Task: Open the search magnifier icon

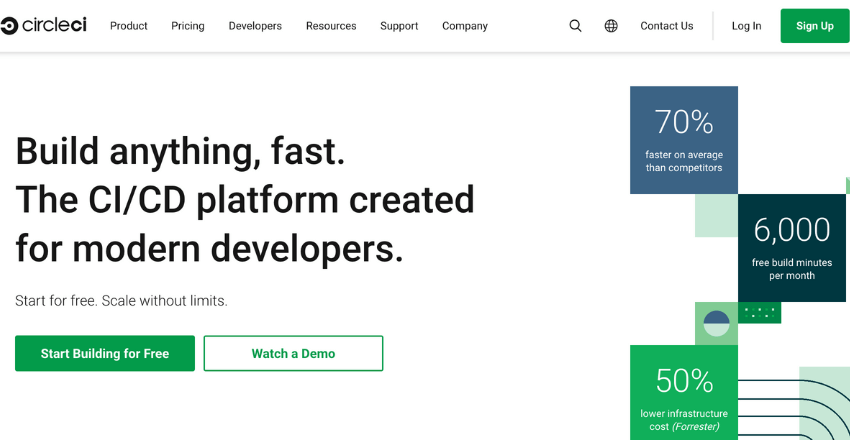Action: coord(575,26)
